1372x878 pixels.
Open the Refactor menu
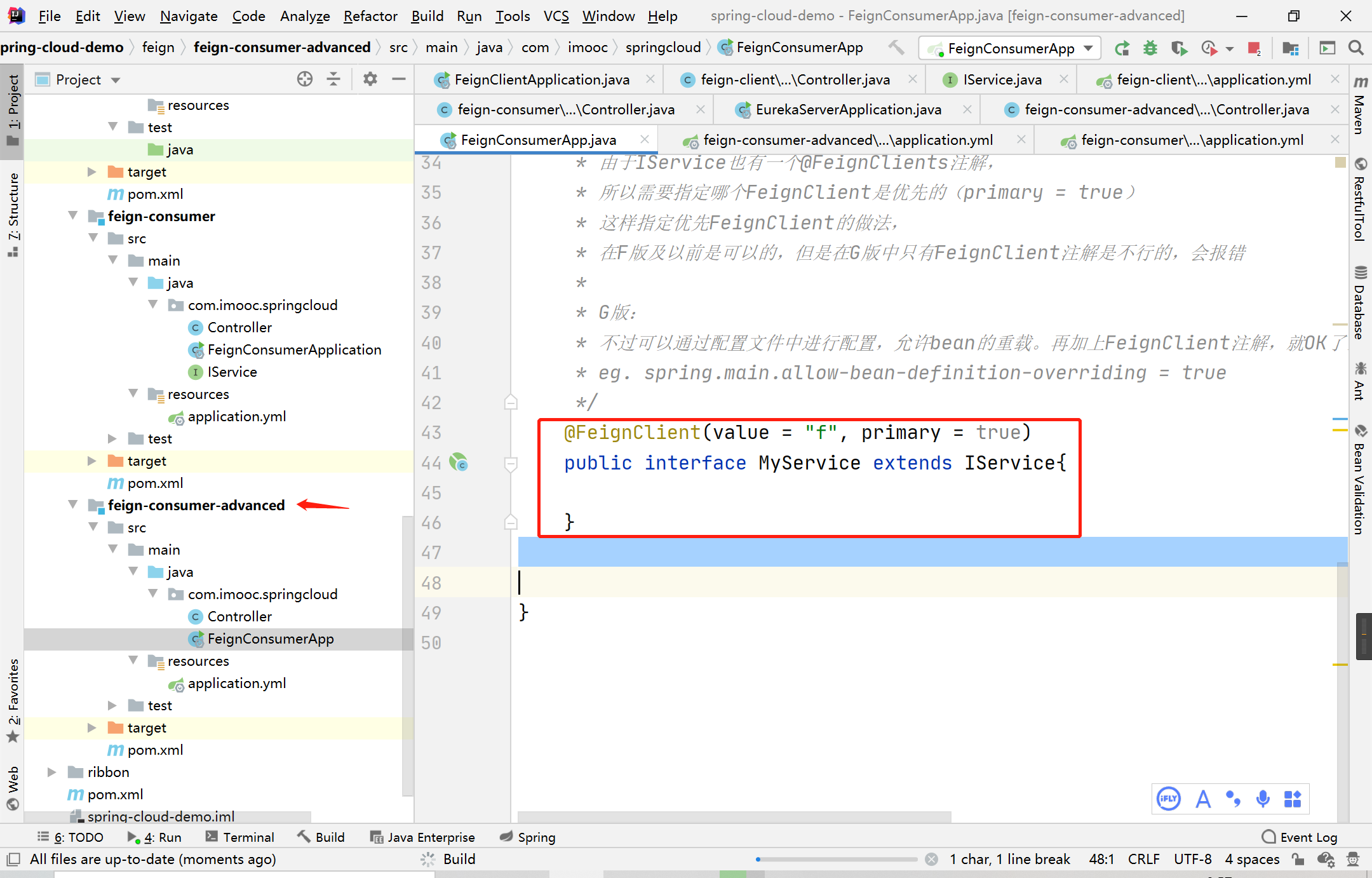tap(370, 16)
